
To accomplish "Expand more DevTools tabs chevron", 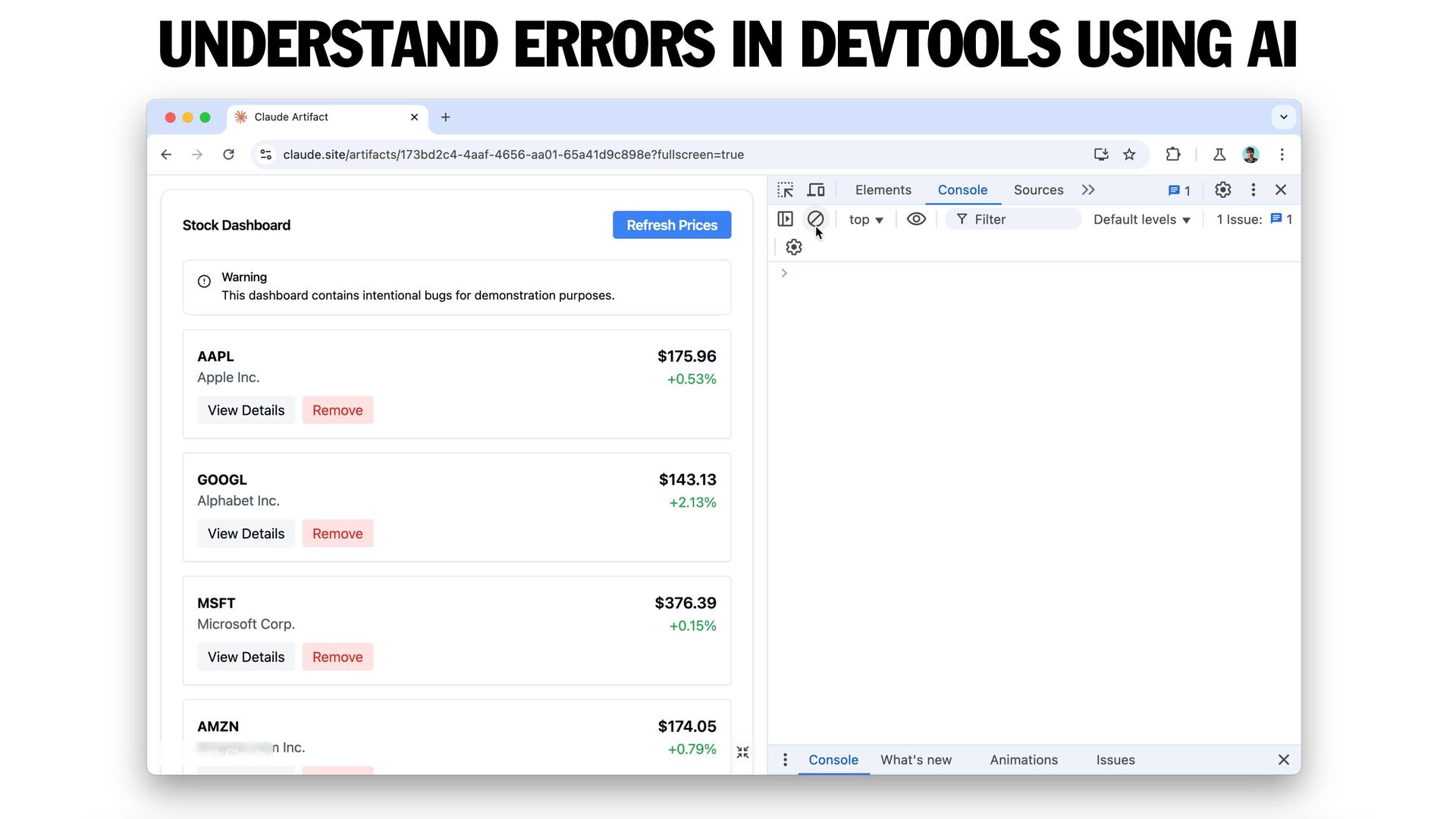I will coord(1088,190).
